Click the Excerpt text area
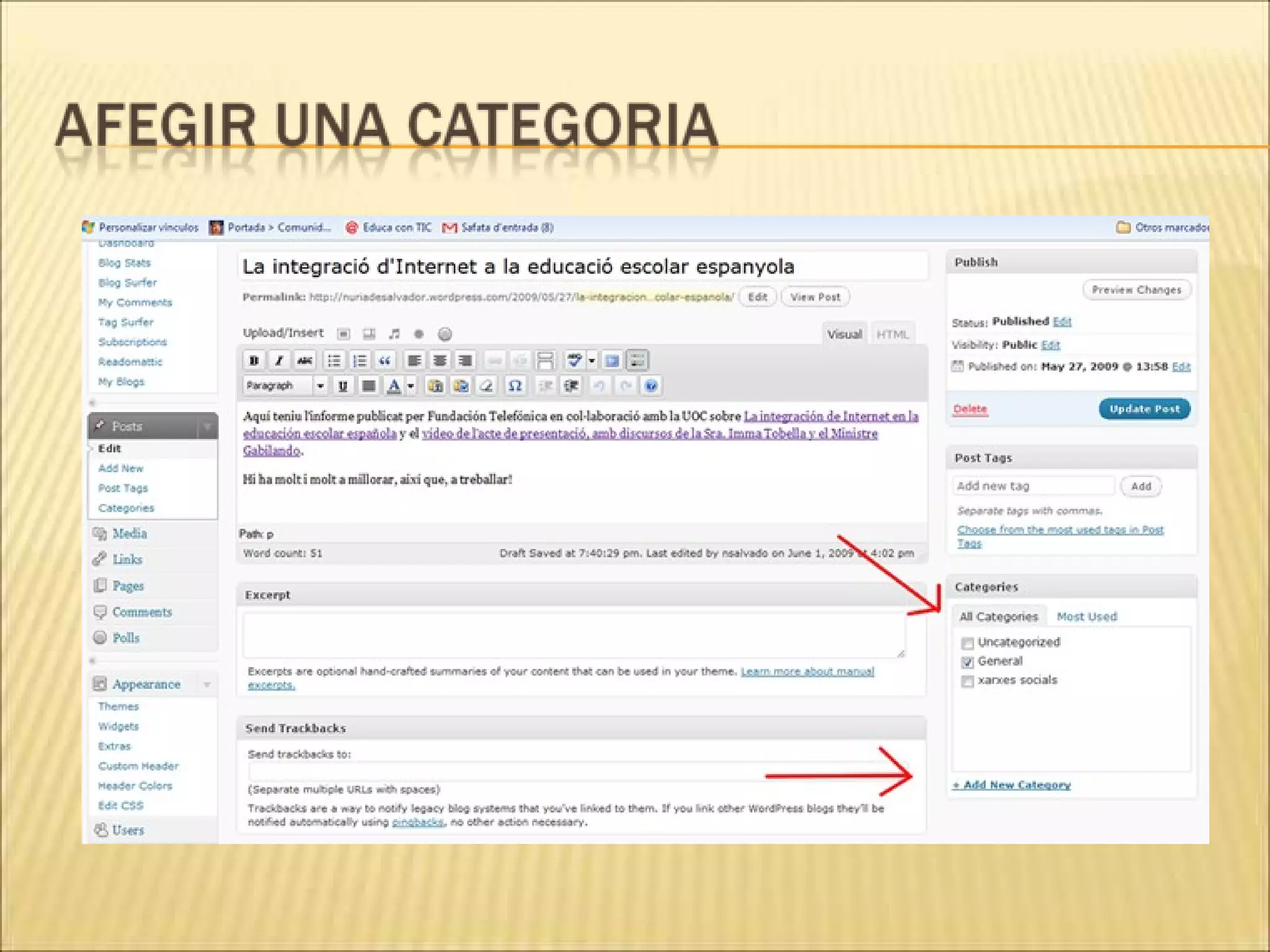Viewport: 1270px width, 952px height. [x=574, y=635]
